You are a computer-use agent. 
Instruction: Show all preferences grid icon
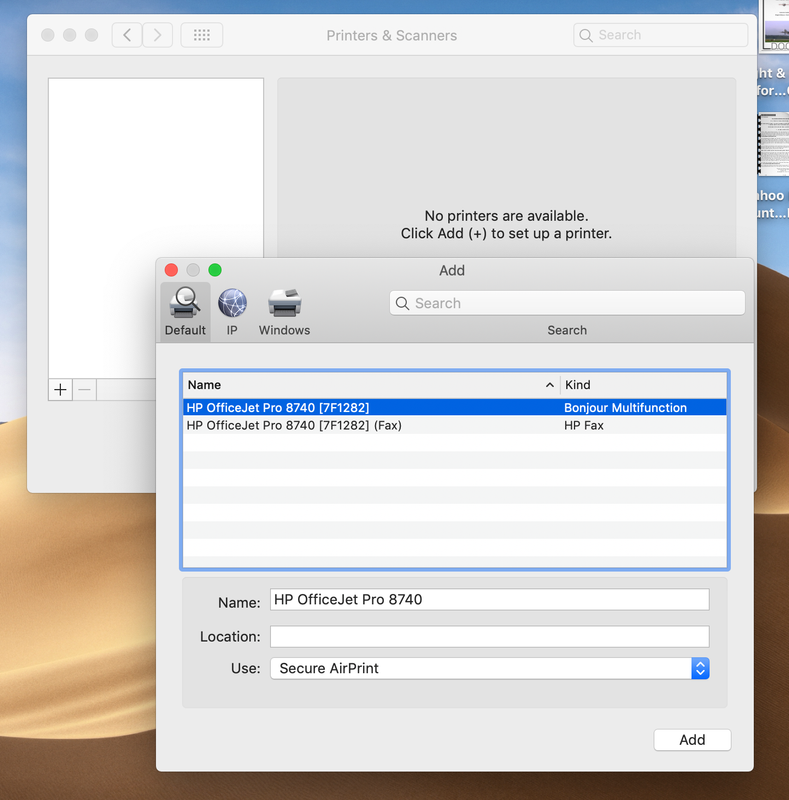pos(201,35)
